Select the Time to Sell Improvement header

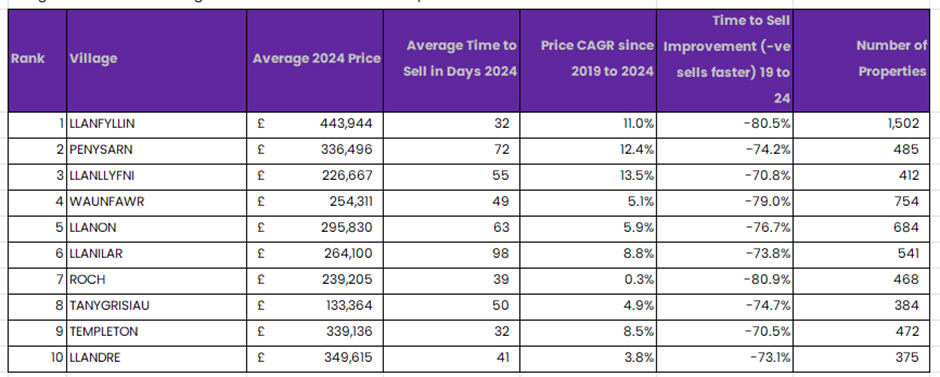[725, 61]
